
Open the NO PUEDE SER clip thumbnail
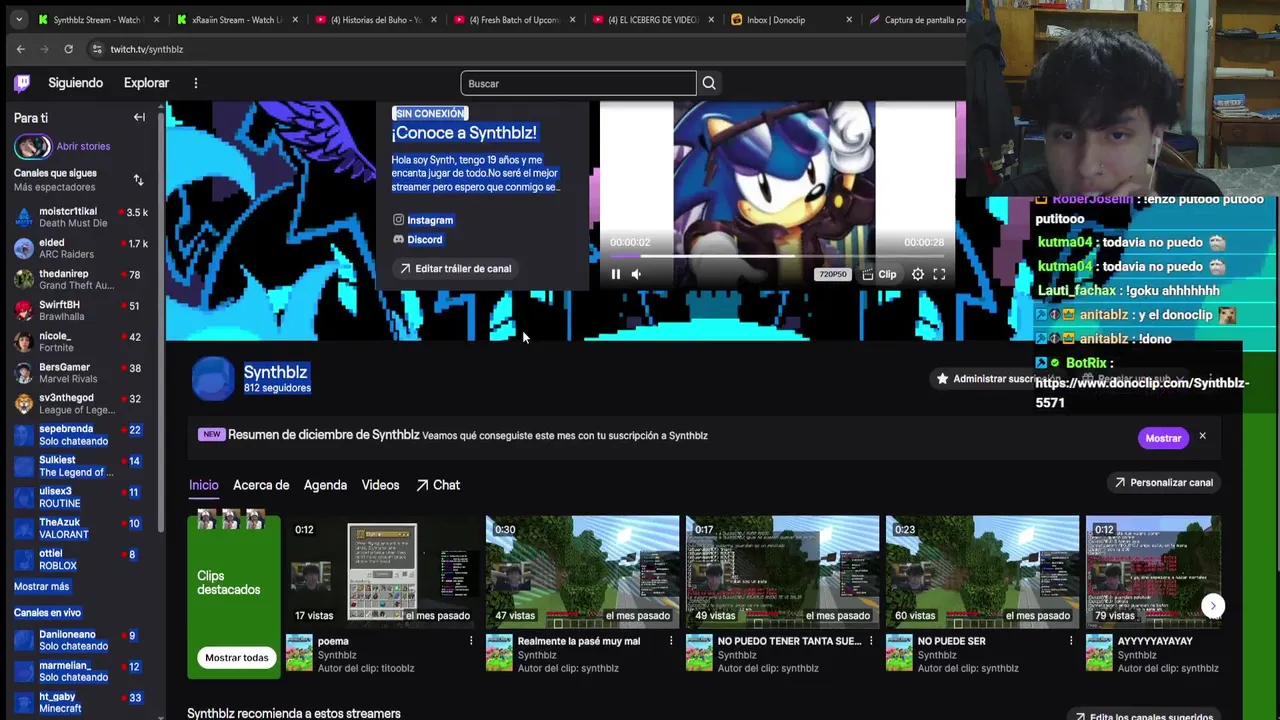tap(982, 572)
